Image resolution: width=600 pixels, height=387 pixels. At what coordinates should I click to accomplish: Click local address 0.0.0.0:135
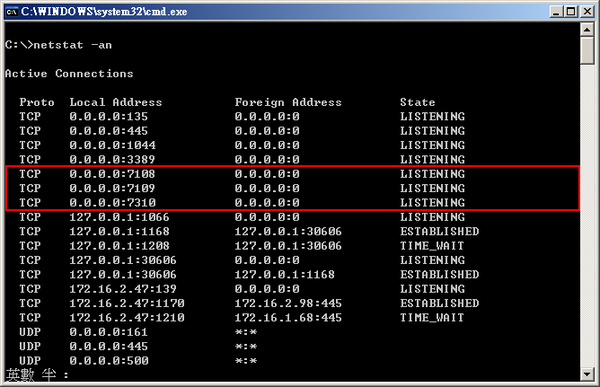109,116
